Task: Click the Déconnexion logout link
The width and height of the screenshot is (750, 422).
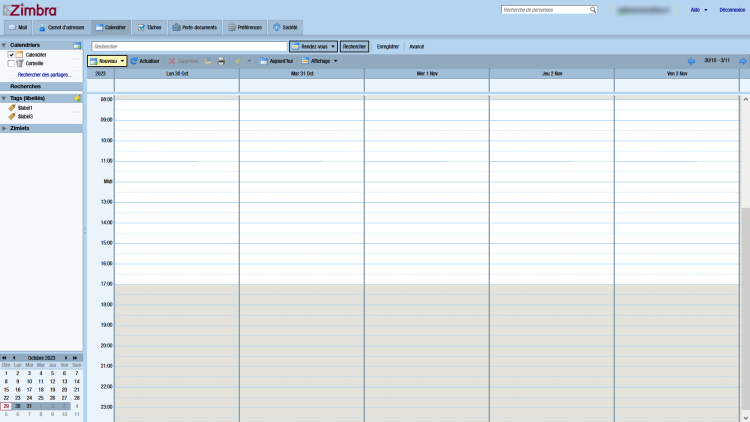Action: pyautogui.click(x=732, y=10)
